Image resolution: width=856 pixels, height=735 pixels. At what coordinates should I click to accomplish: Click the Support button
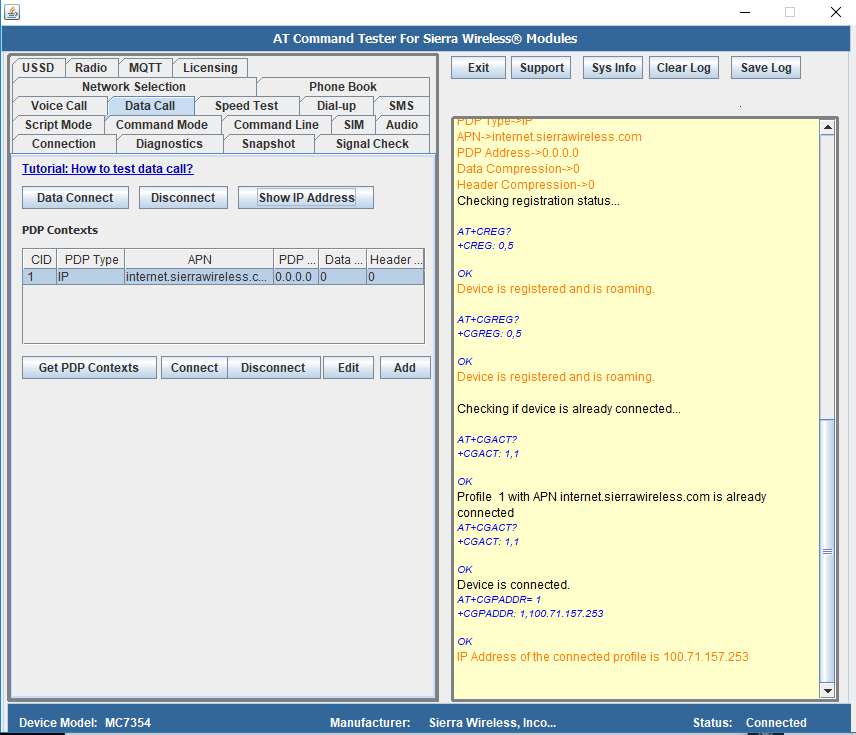542,68
